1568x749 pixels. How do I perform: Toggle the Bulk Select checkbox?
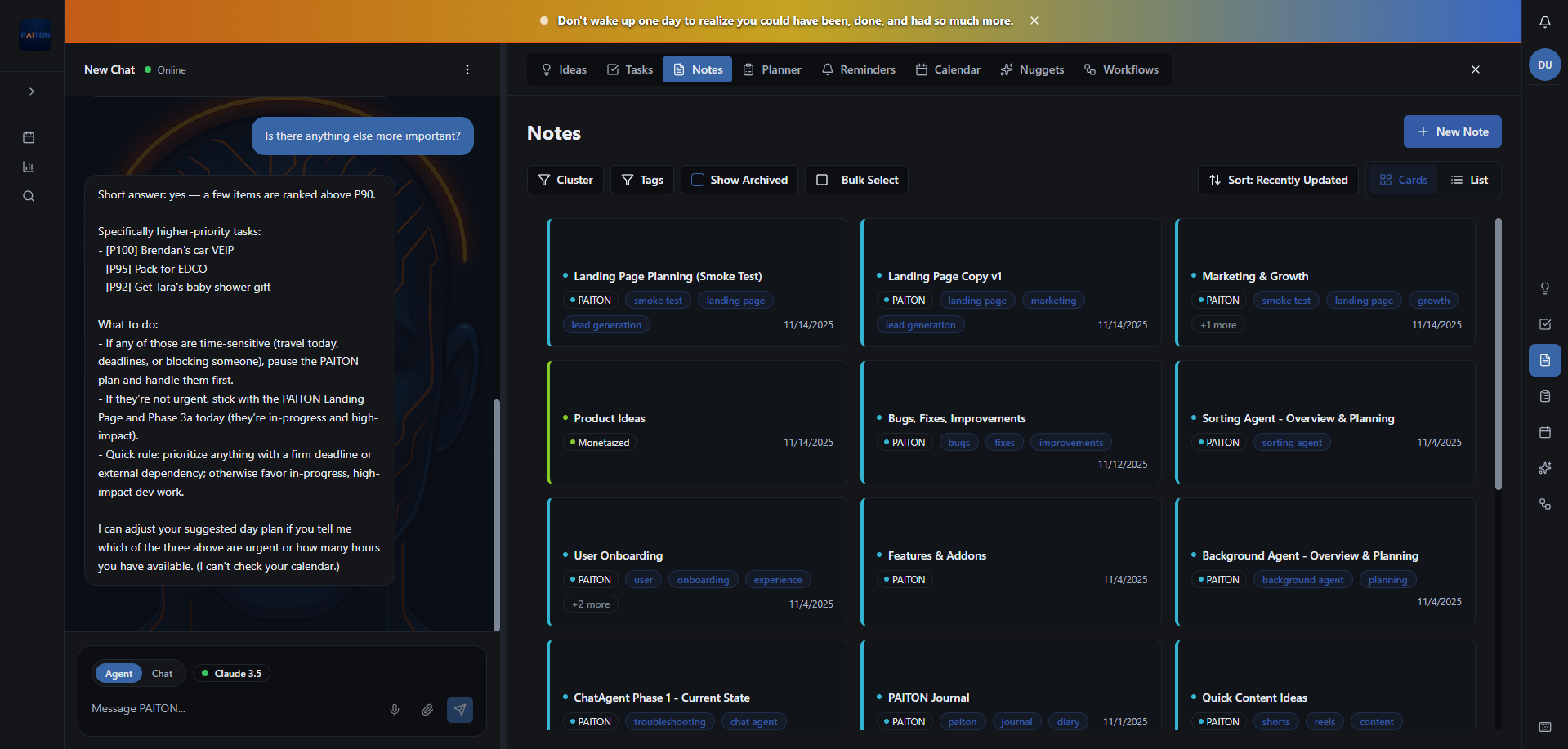(822, 180)
